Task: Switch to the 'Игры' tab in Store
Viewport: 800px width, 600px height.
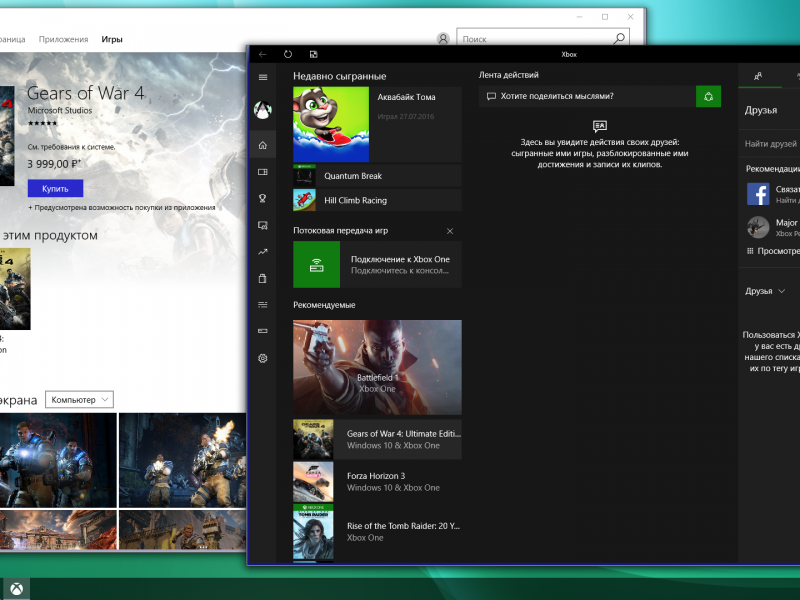Action: [112, 39]
